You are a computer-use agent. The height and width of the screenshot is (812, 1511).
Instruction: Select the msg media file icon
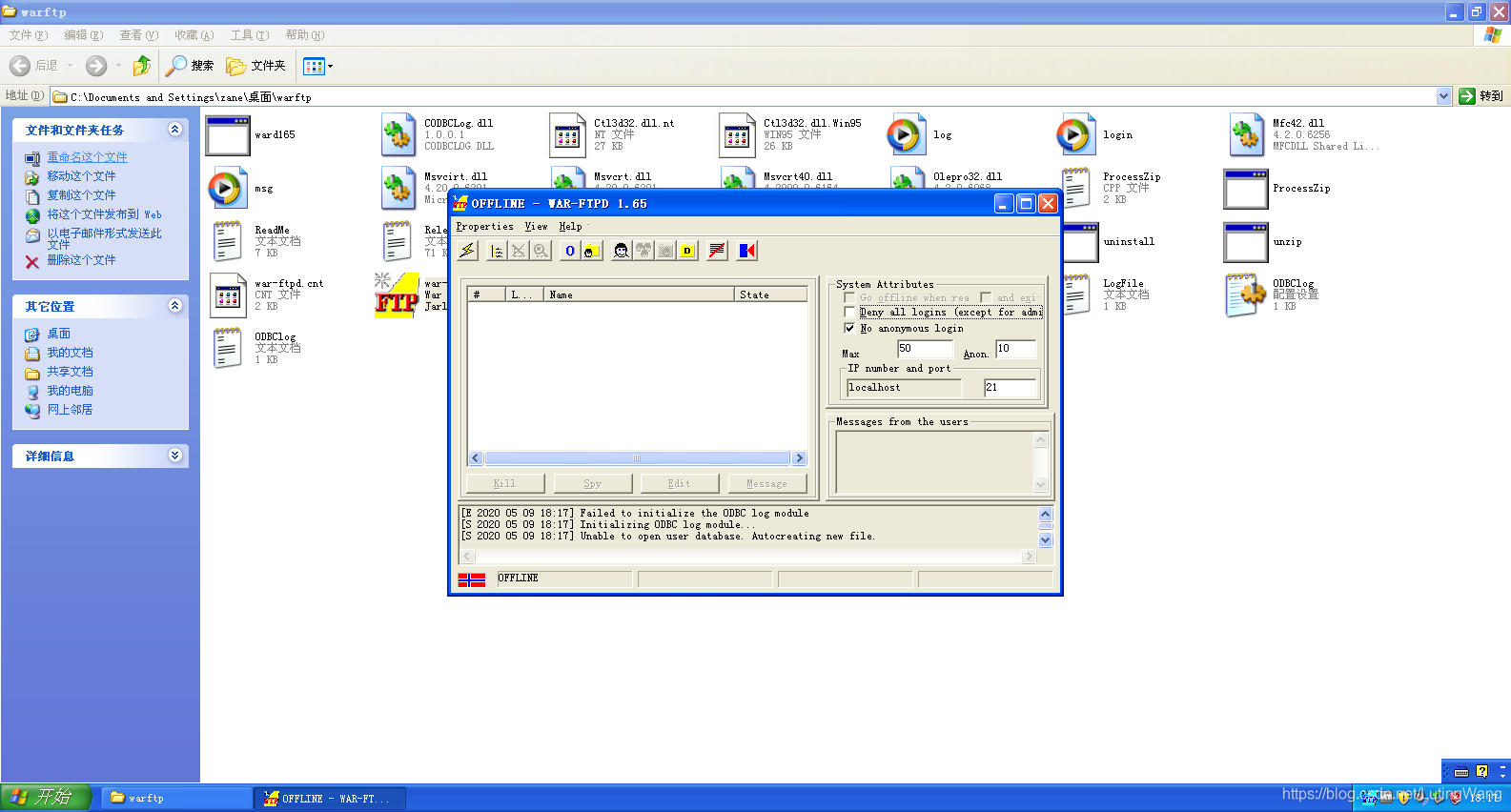pos(228,189)
